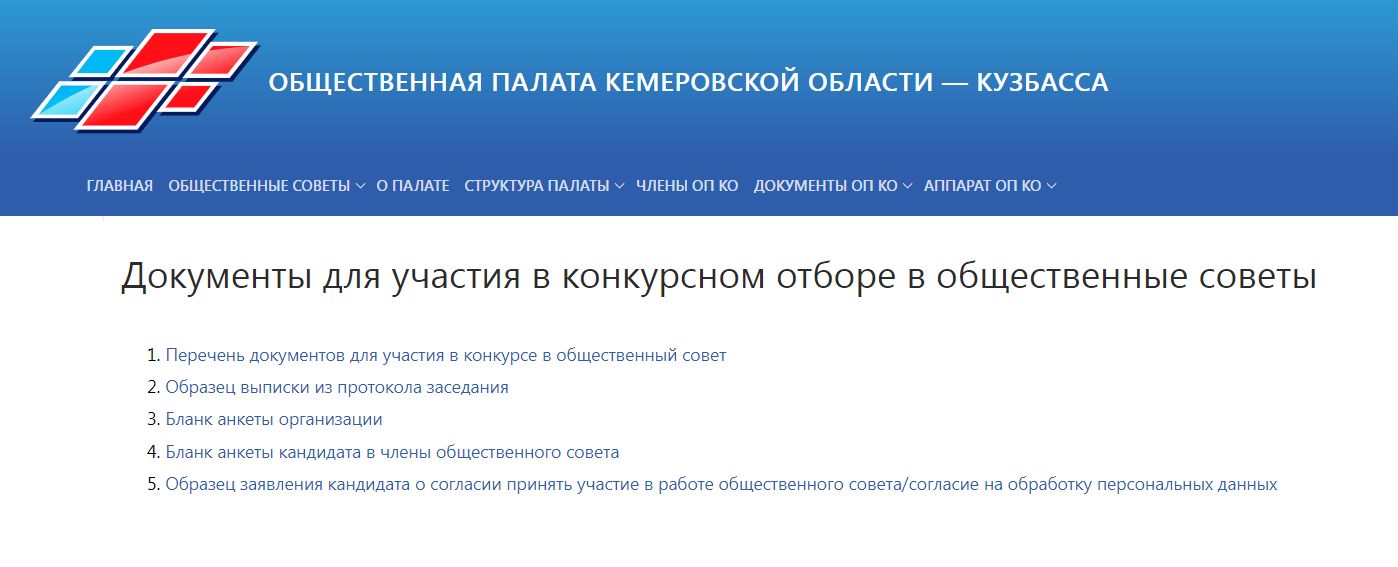The width and height of the screenshot is (1398, 567).
Task: Click heading Документы для участия в конкурсном отборе
Action: coord(718,276)
